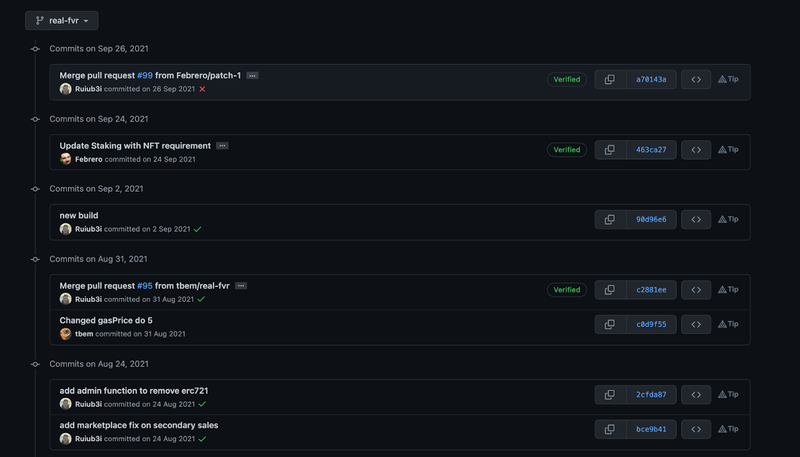Open pull request #99 link

pos(145,75)
